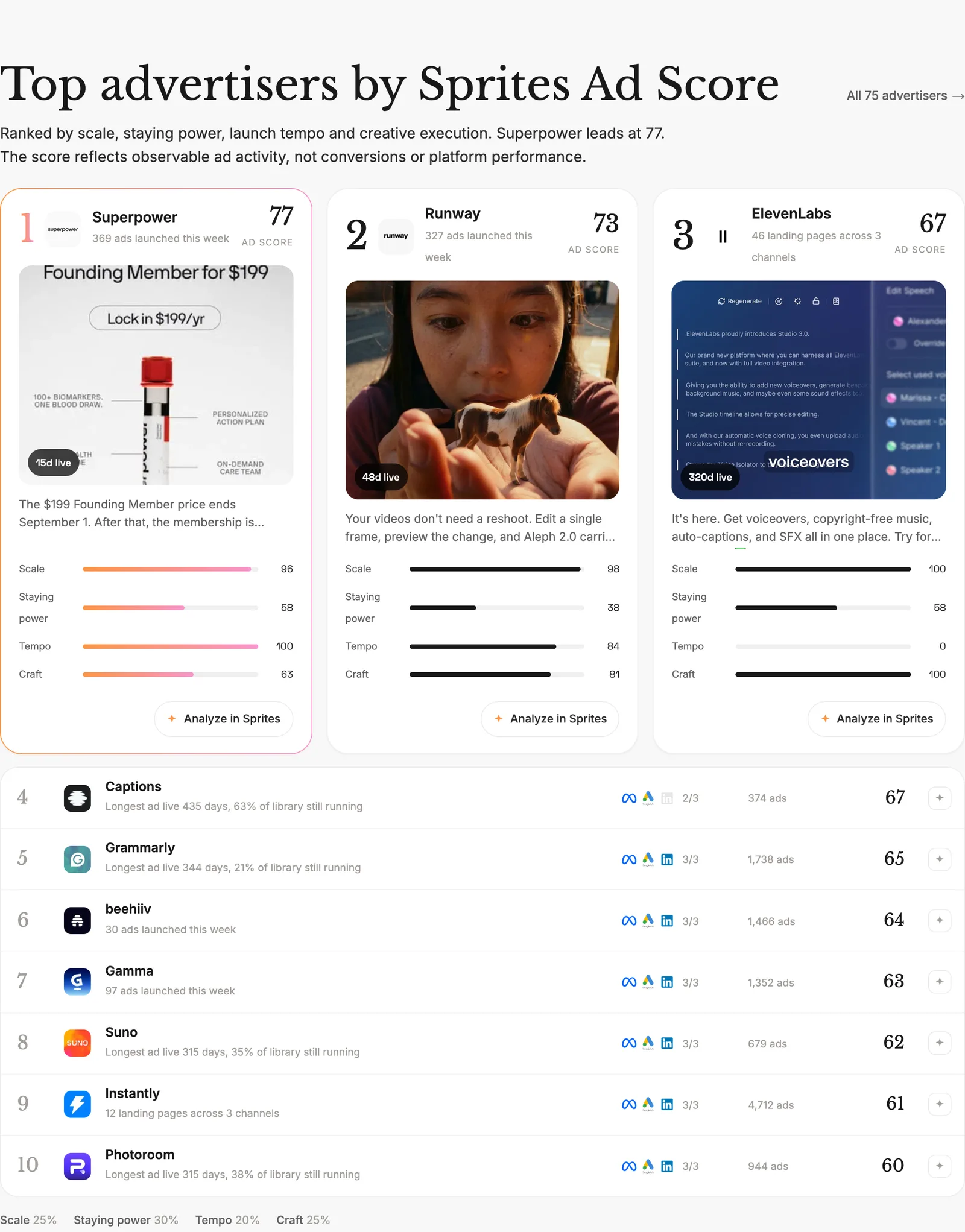Click the Google Ads icon in beehiiv row
Image resolution: width=965 pixels, height=1232 pixels.
[648, 921]
